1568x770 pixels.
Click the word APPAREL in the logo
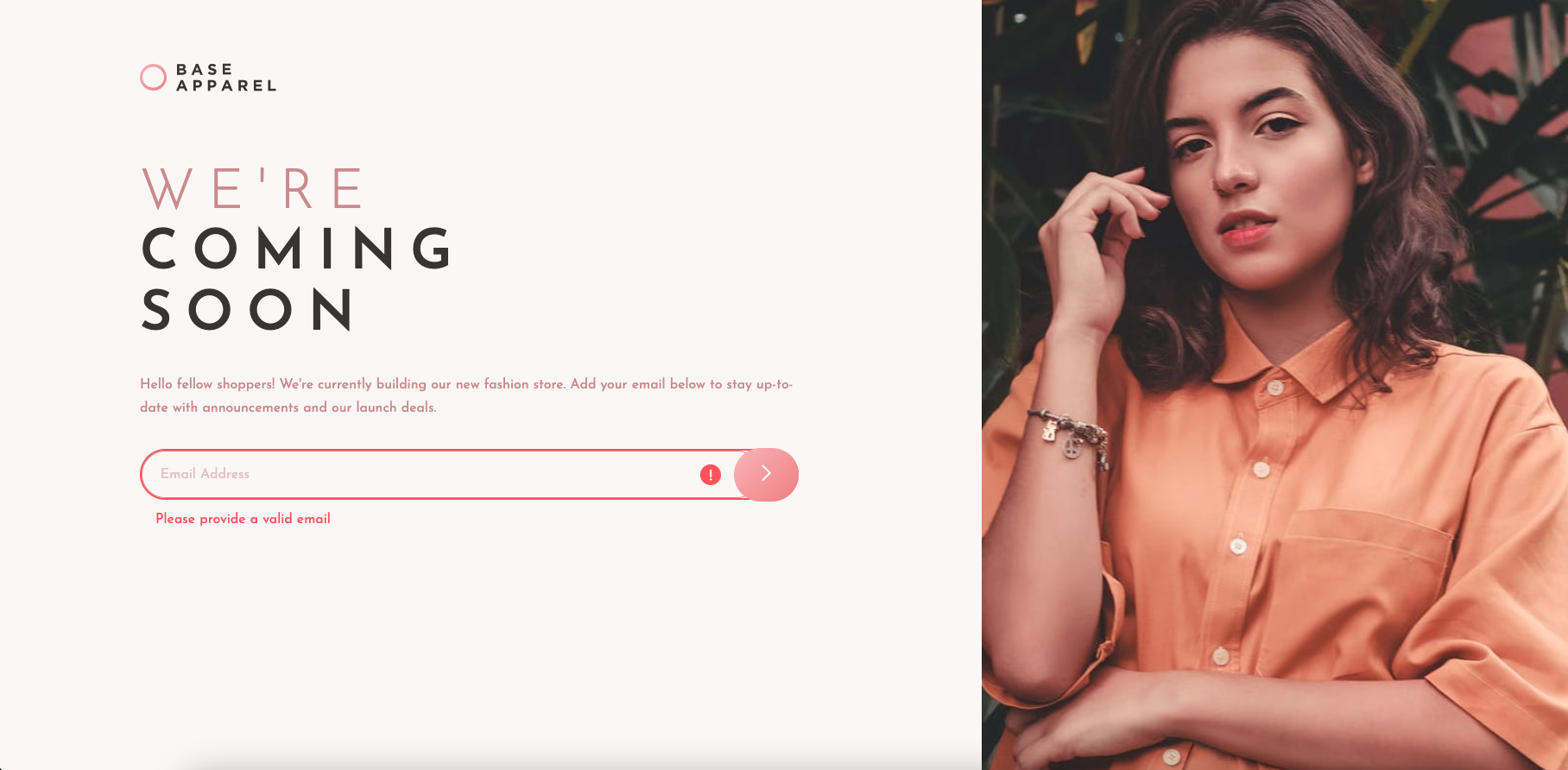tap(226, 85)
